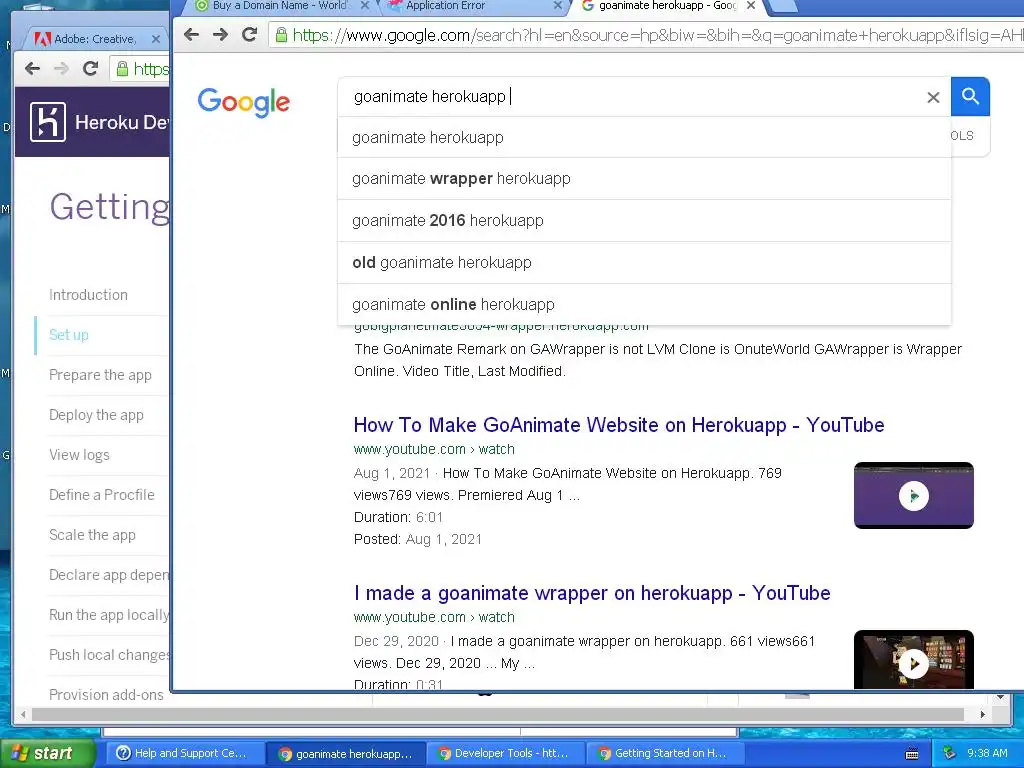Open Prepare the app in Heroku sidebar
1024x768 pixels.
(100, 375)
